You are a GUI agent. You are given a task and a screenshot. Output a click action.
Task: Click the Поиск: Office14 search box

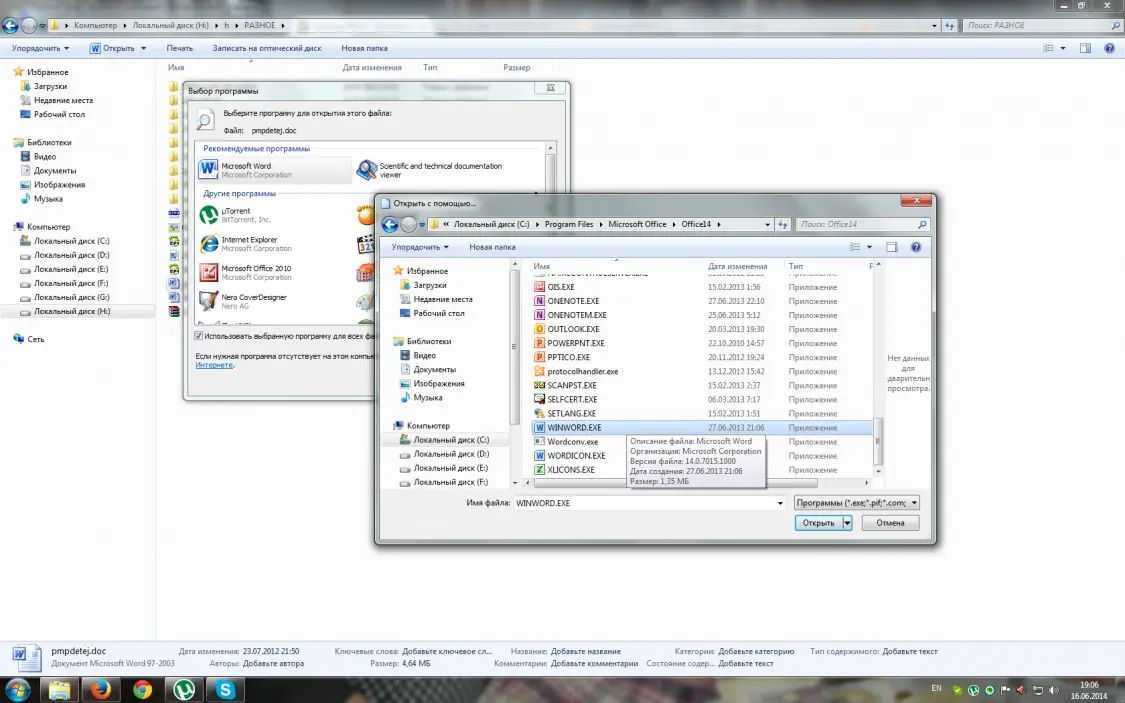click(862, 225)
